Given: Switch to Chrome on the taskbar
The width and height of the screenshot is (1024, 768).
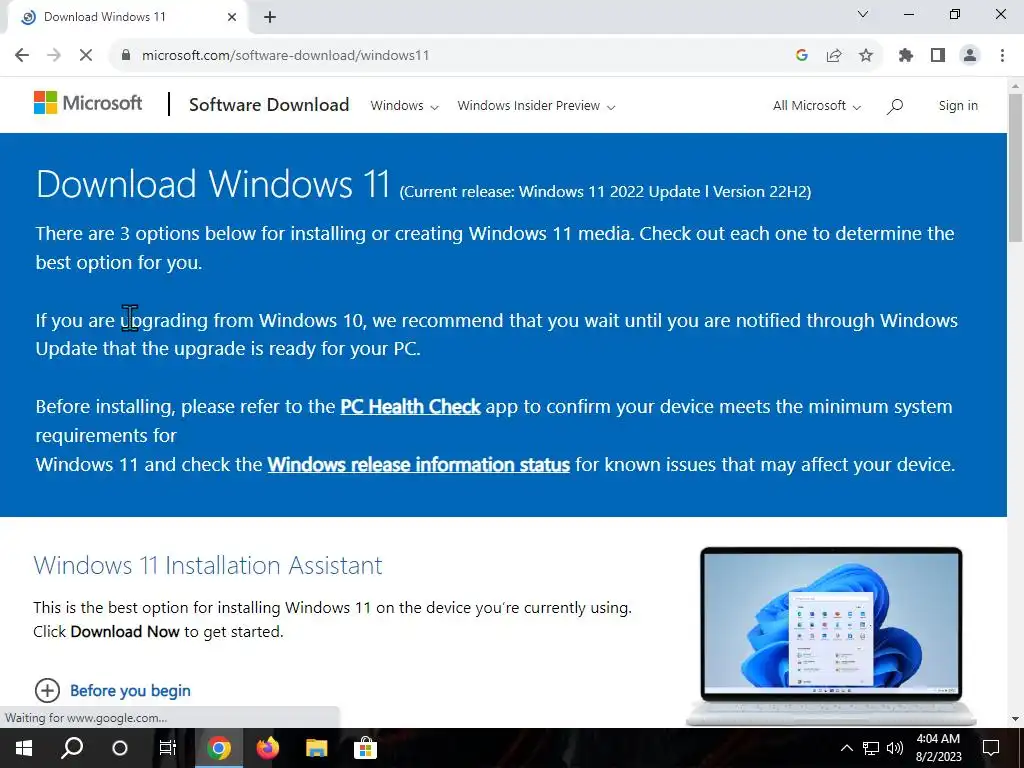Looking at the screenshot, I should [x=219, y=748].
